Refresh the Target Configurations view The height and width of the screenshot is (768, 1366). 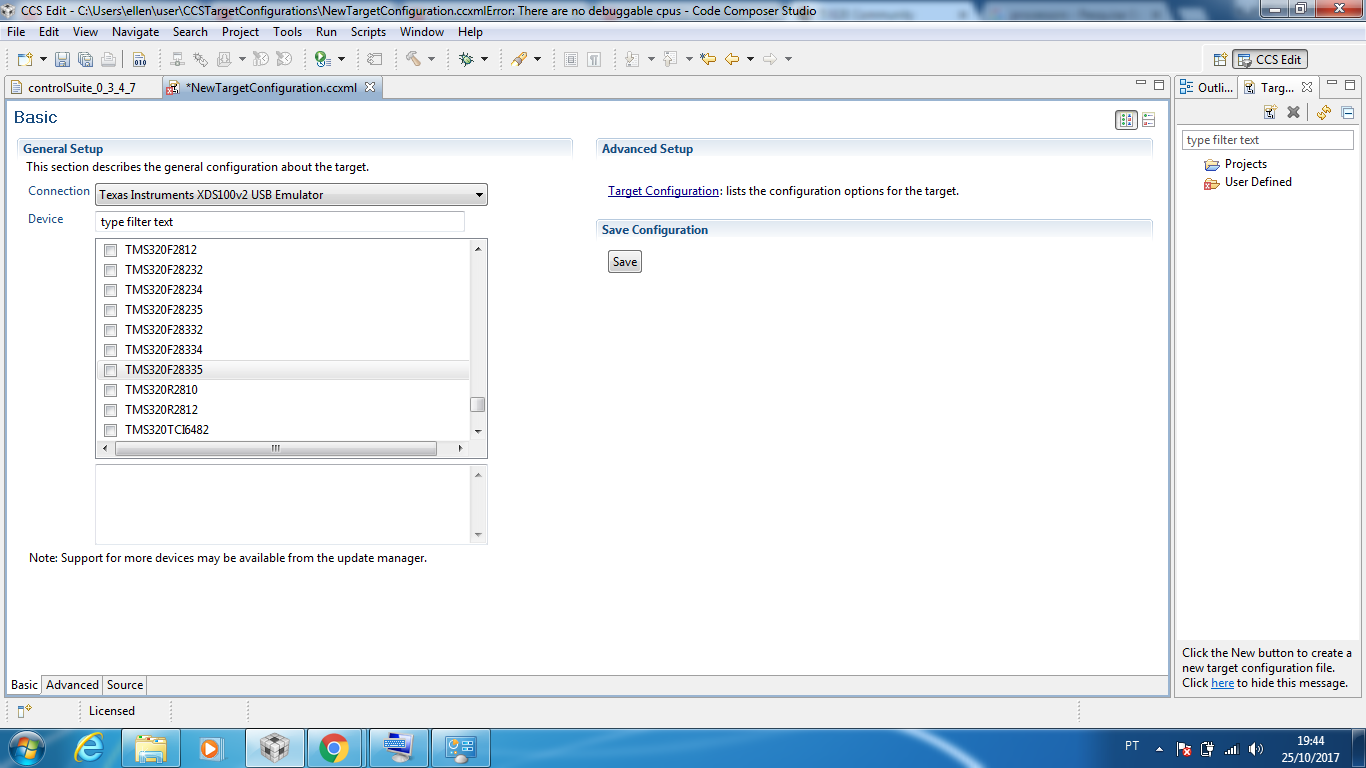pos(1324,113)
